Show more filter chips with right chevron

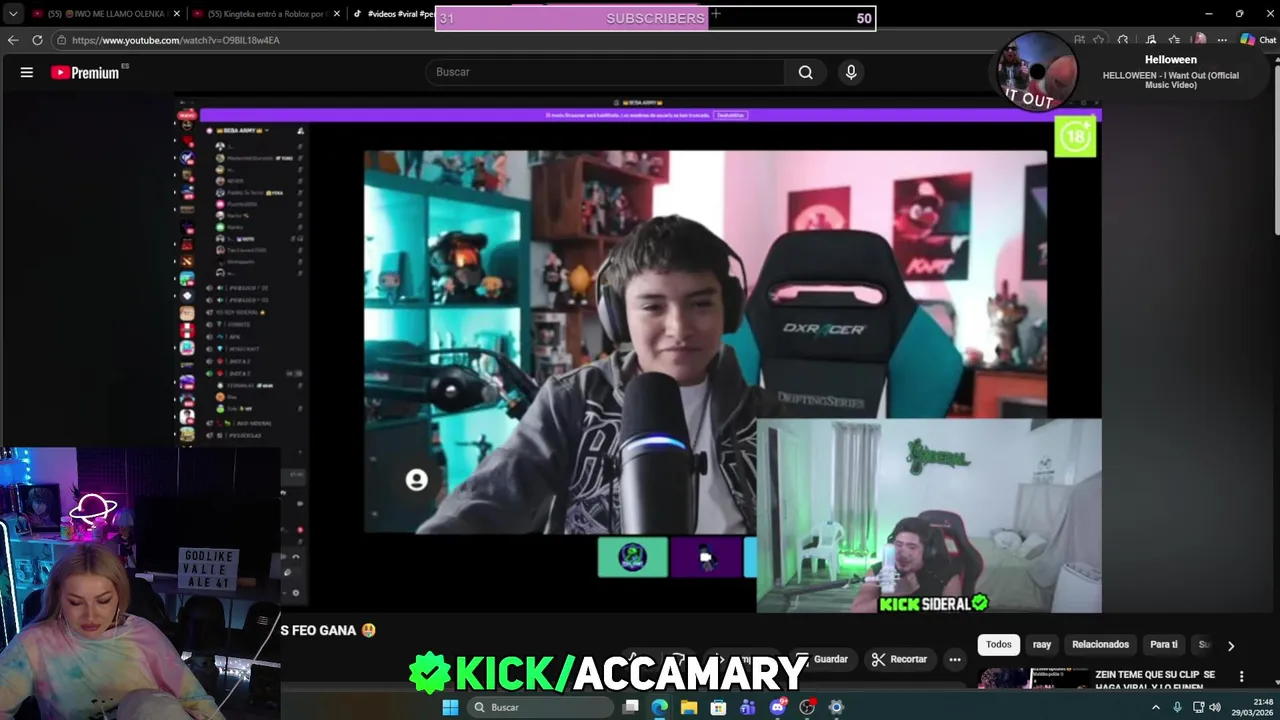click(x=1231, y=646)
